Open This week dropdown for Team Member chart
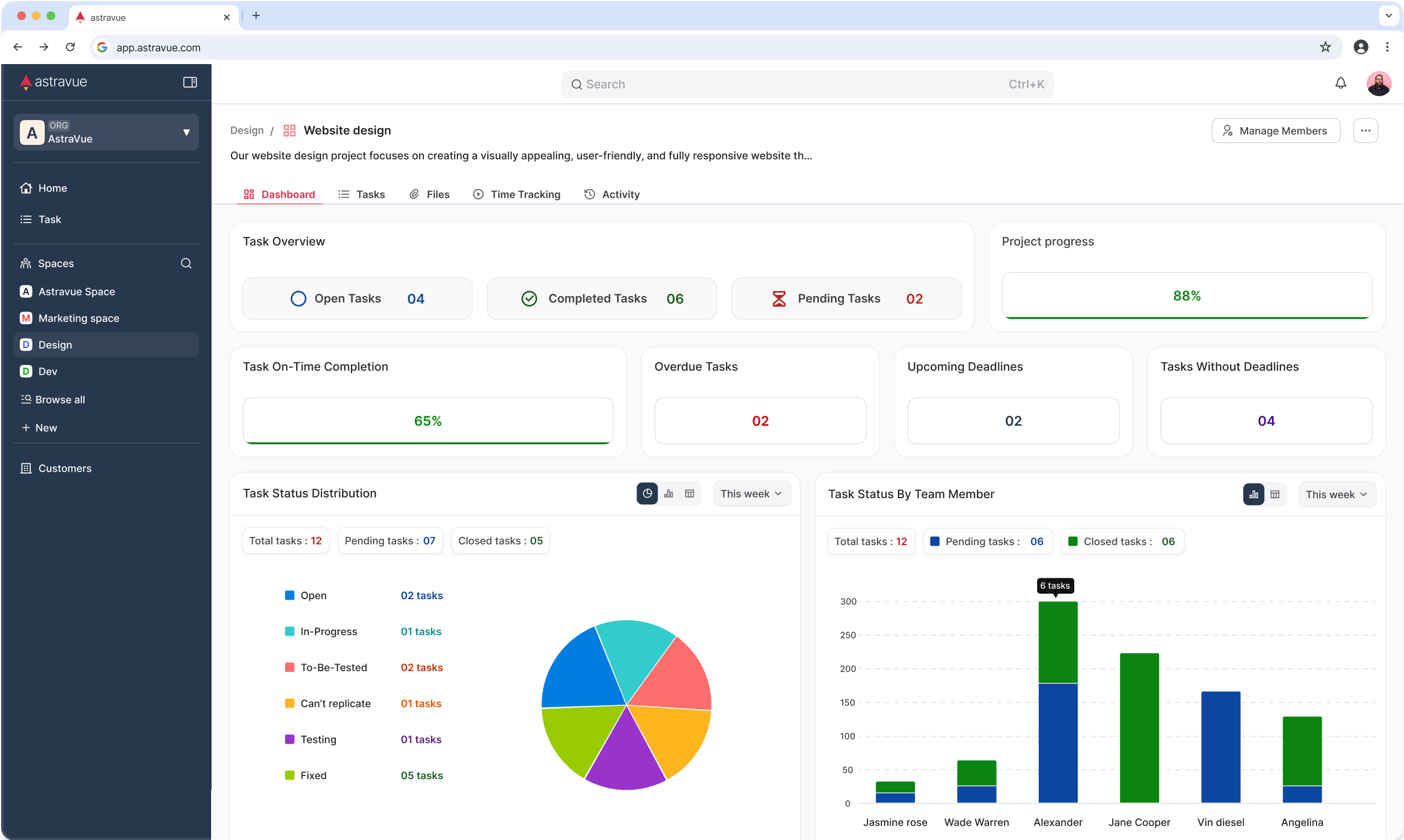The height and width of the screenshot is (840, 1404). tap(1337, 494)
